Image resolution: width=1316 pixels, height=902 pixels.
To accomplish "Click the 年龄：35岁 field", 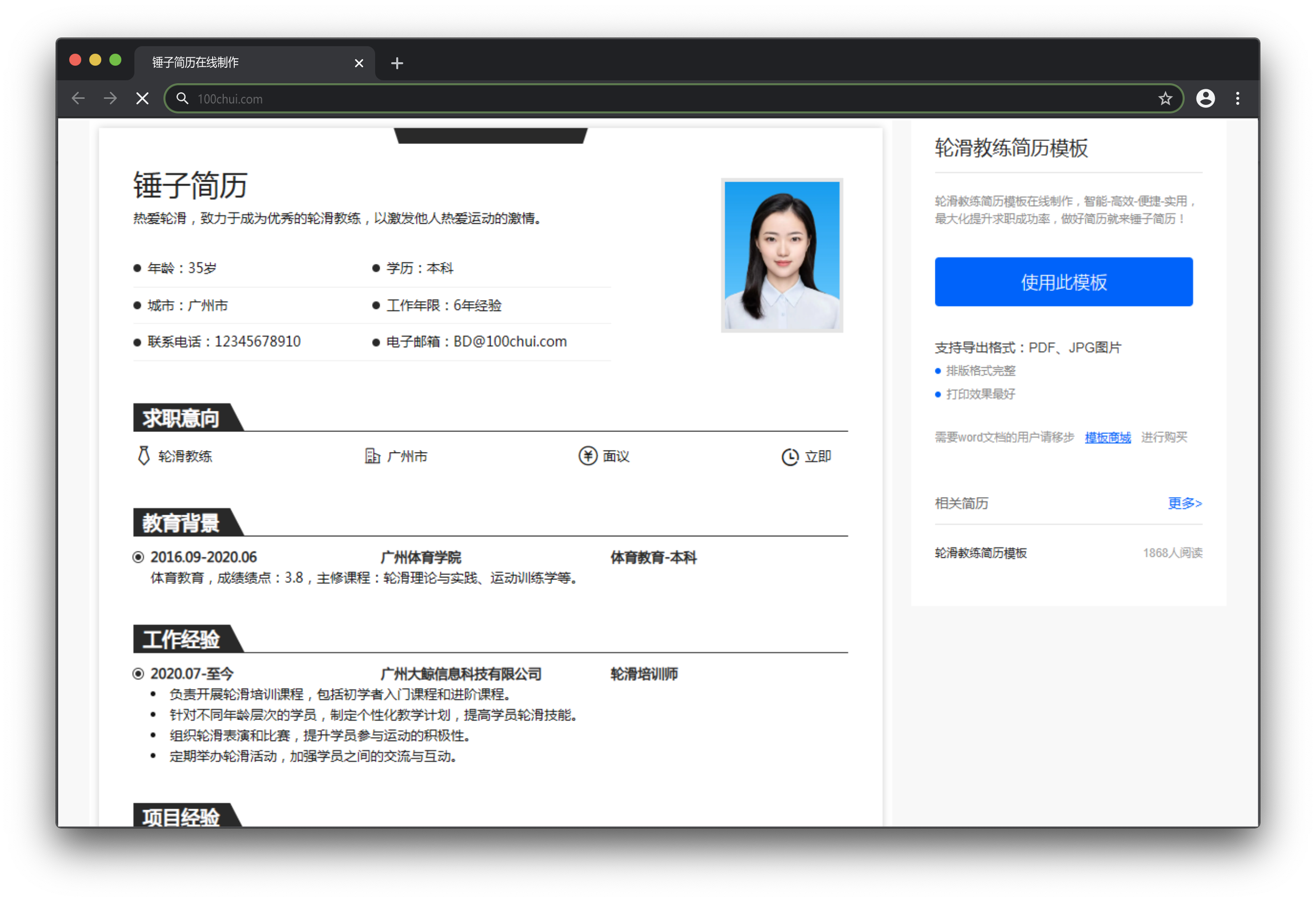I will [175, 268].
